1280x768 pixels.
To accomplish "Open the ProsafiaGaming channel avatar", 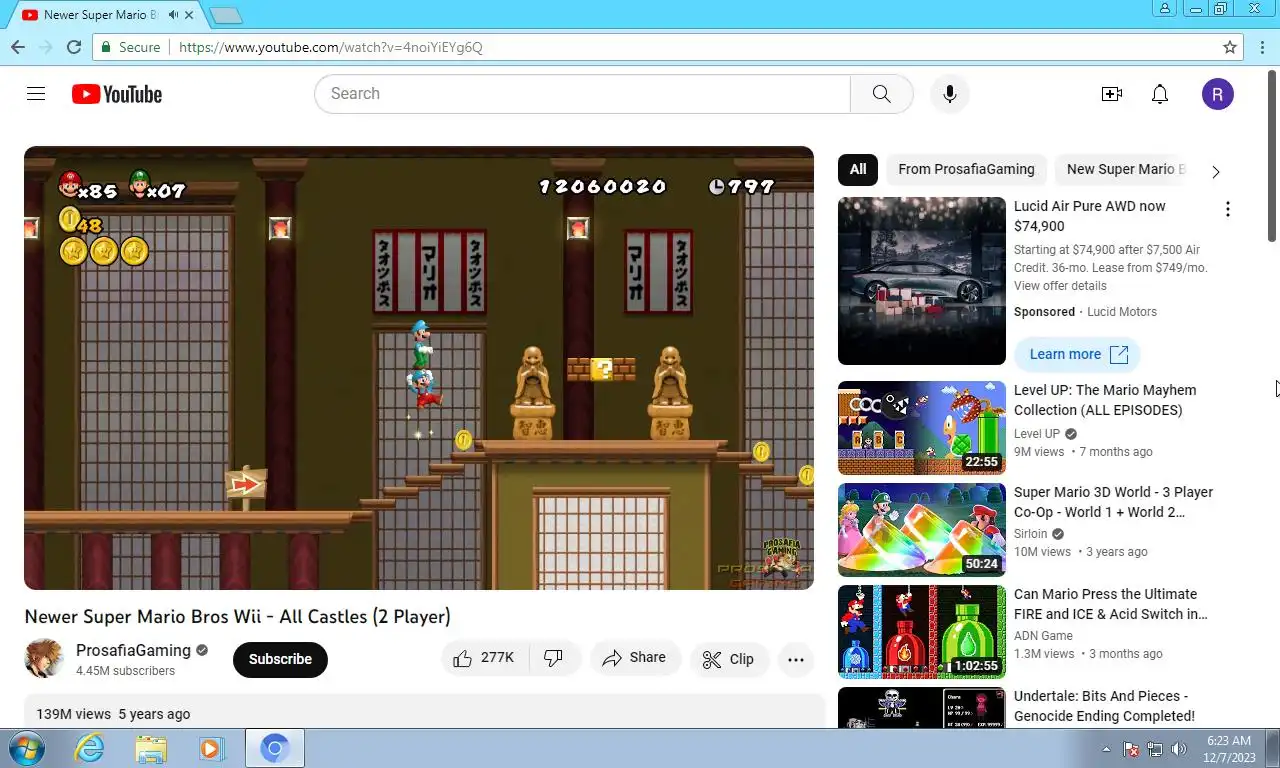I will point(44,659).
